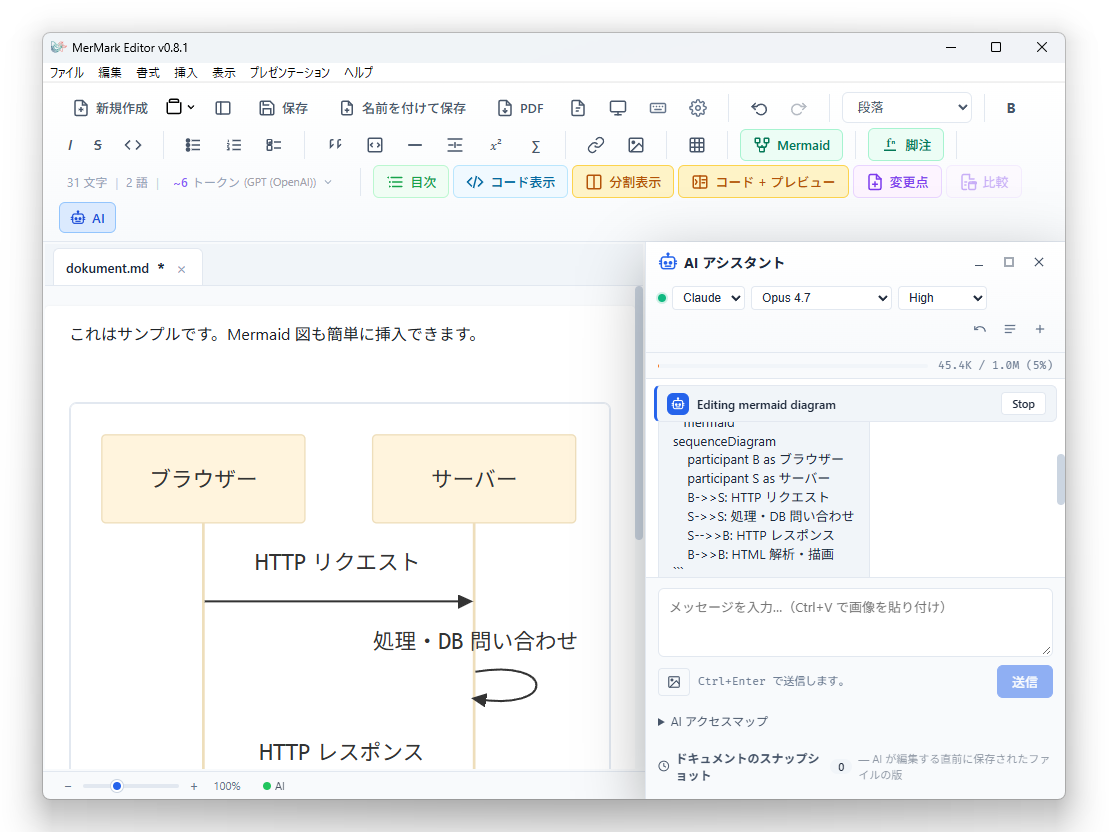Toggle bold formatting
The height and width of the screenshot is (832, 1109).
(1011, 108)
